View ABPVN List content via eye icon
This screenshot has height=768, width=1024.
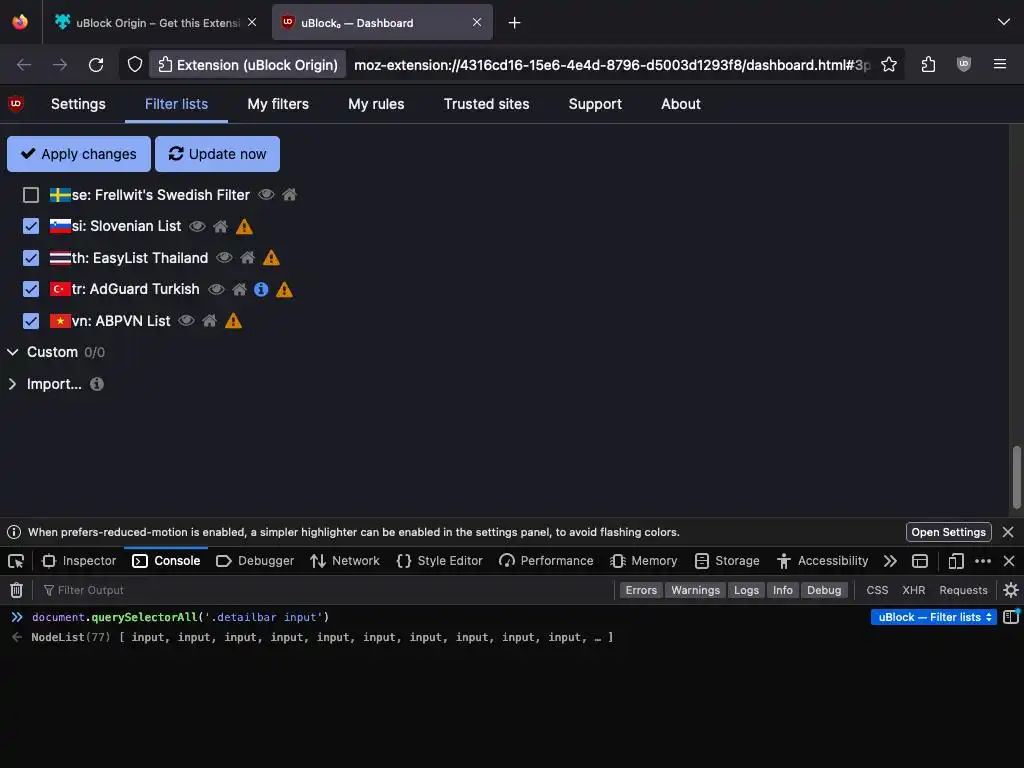186,321
